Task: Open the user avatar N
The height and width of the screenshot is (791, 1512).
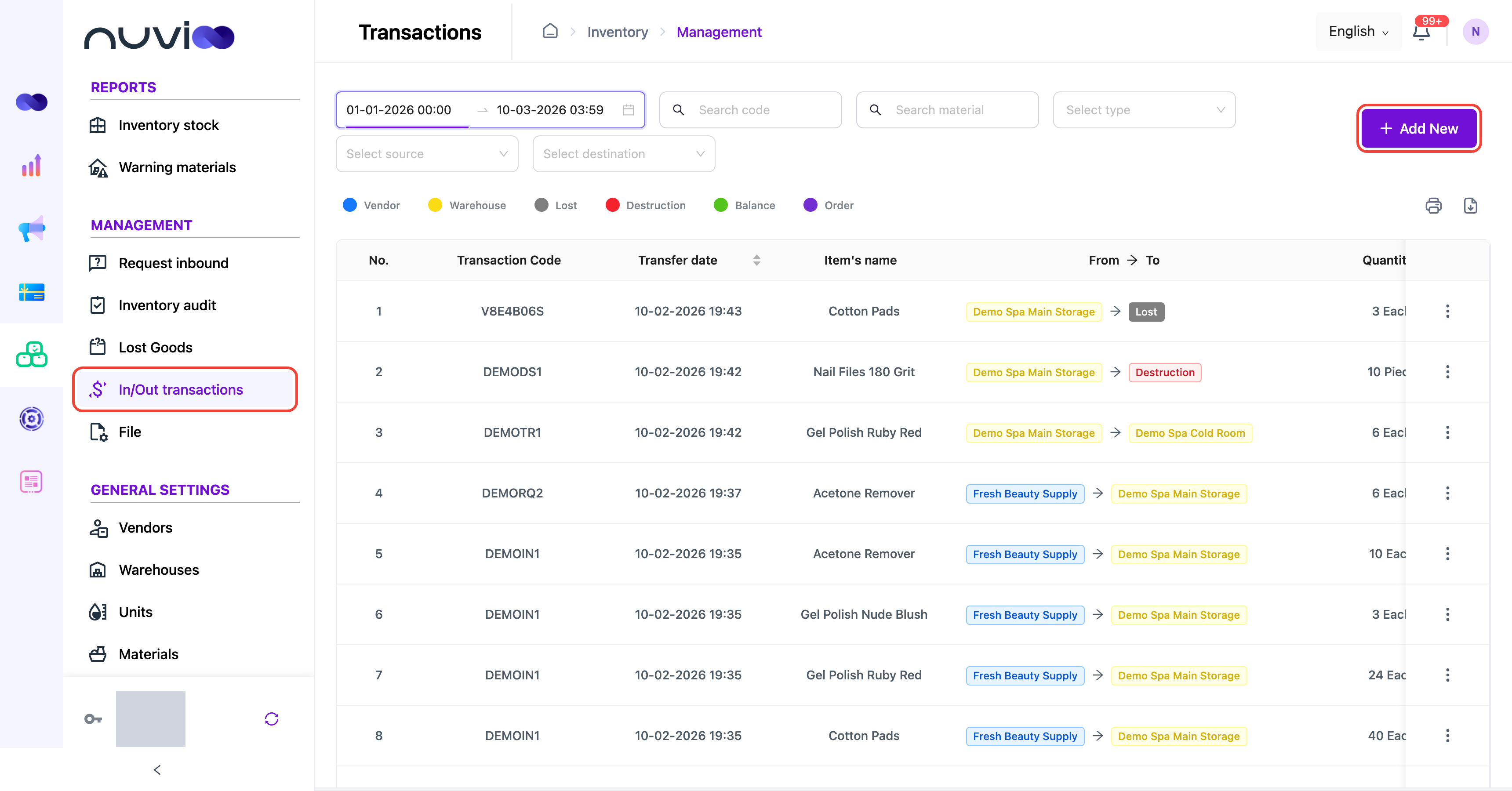Action: 1475,32
